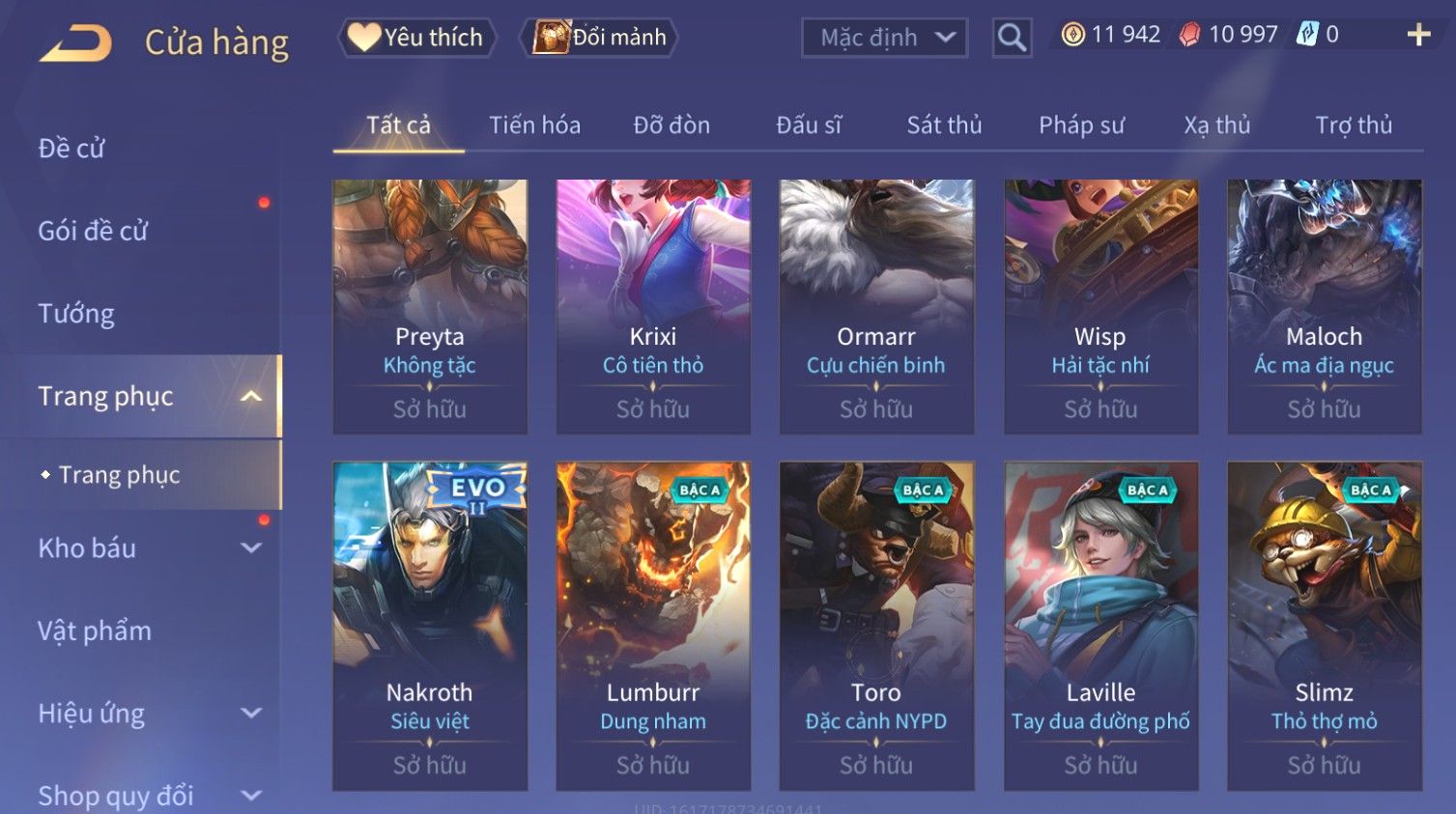Select the Maloch Ác ma địa ngục skin
Viewport: 1456px width, 814px height.
[1324, 306]
